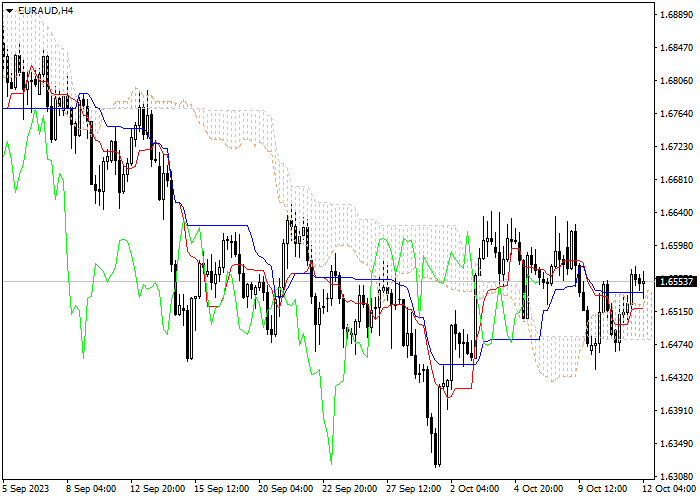Viewport: 700px width, 500px height.
Task: Select the 27 Sep 12:00 time label
Action: pyautogui.click(x=415, y=489)
